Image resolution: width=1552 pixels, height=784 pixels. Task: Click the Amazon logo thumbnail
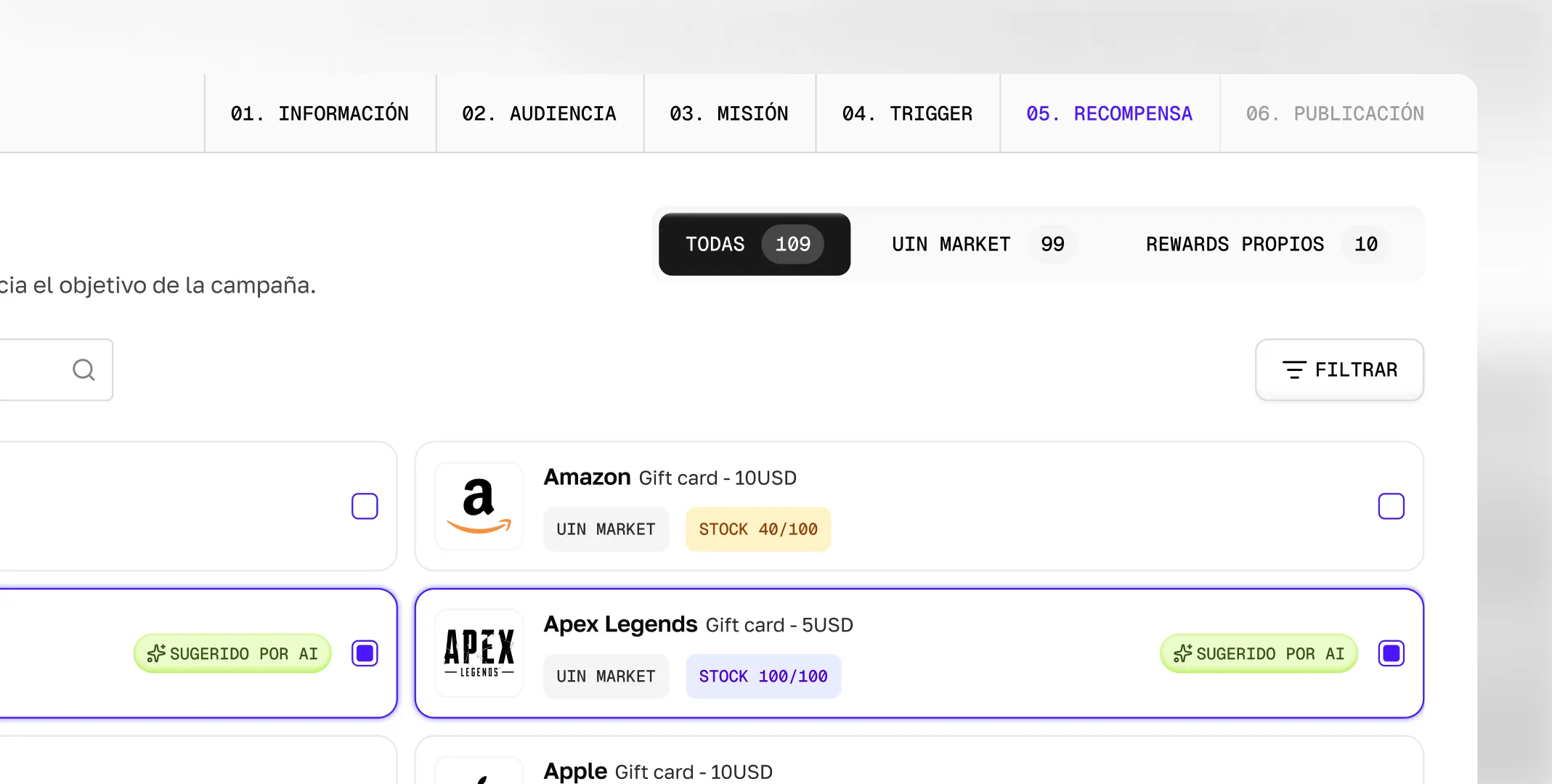479,506
